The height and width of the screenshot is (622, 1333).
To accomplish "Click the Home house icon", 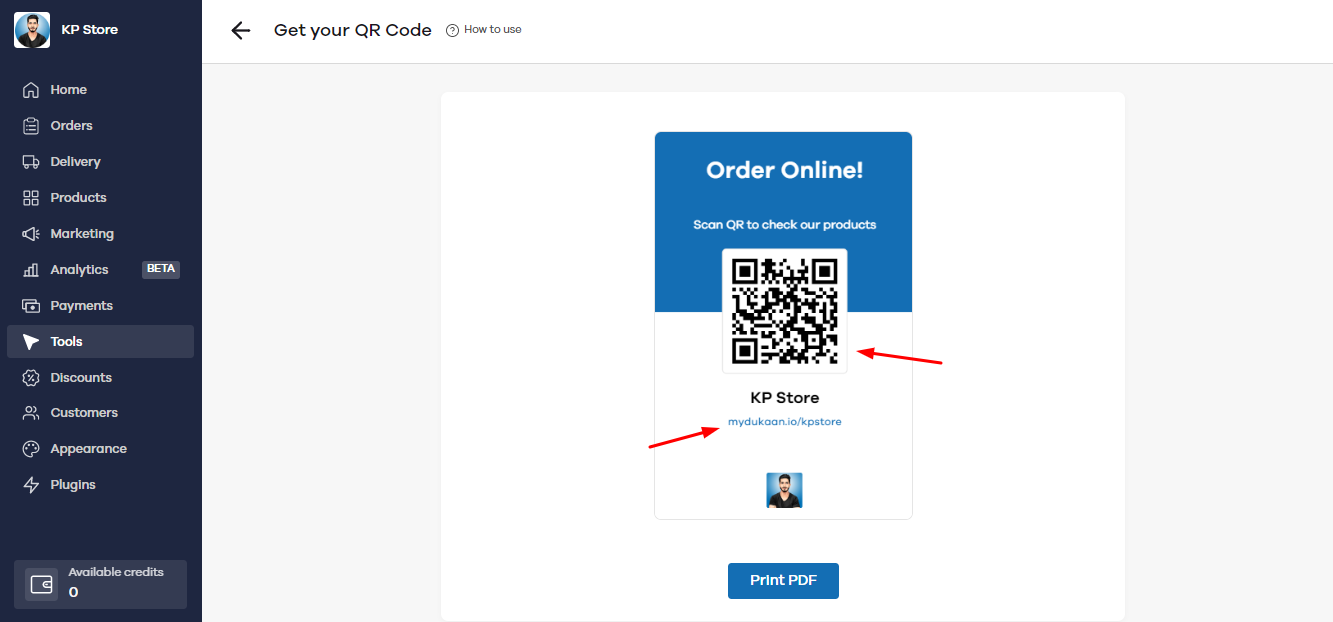I will [31, 90].
